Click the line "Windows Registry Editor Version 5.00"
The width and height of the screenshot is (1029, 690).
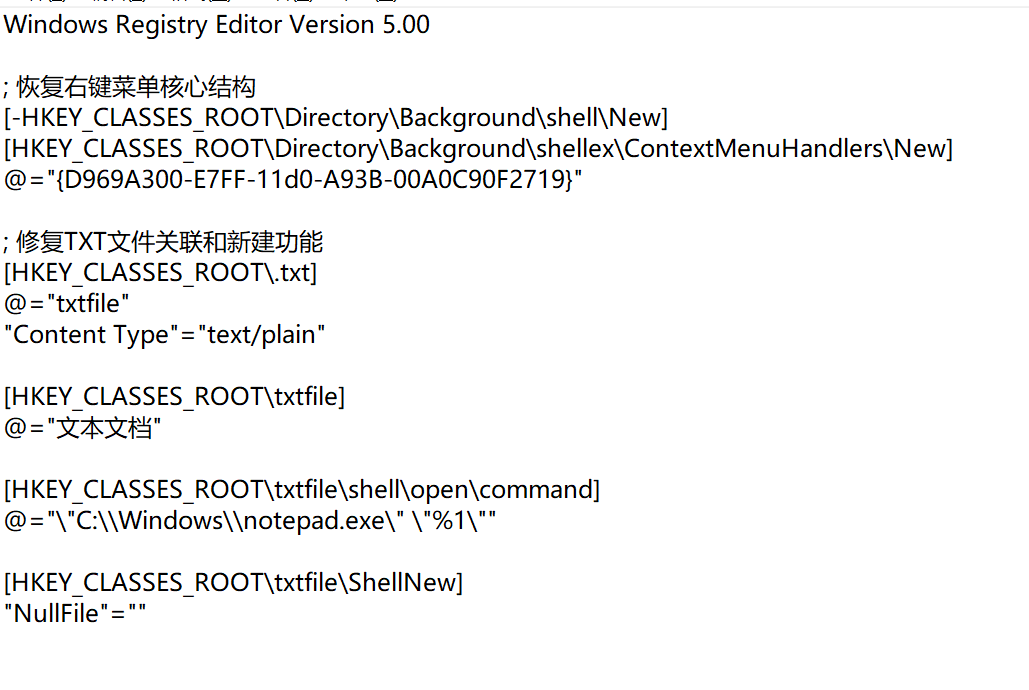(x=217, y=25)
